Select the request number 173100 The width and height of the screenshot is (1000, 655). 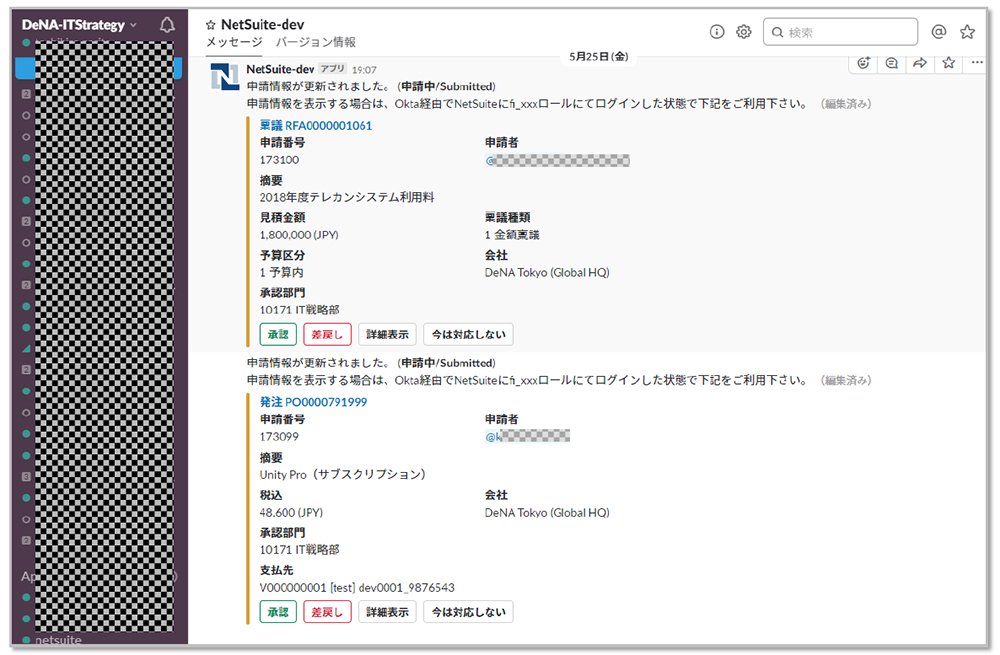279,160
